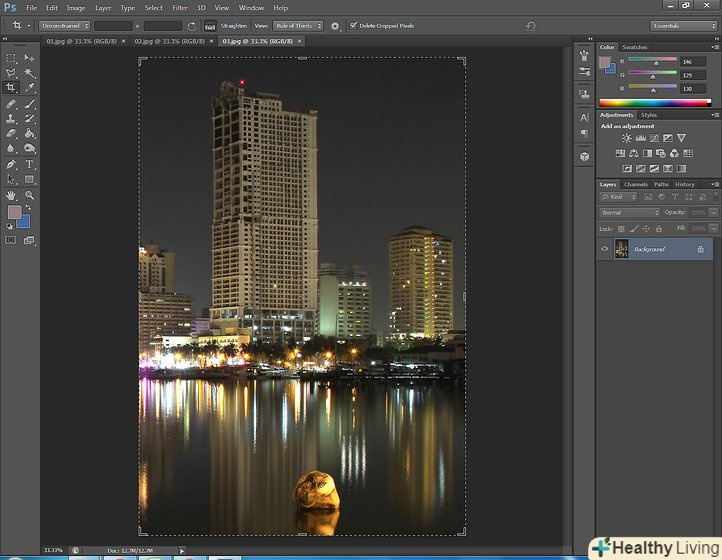
Task: Click the Brightness/Contrast adjustment icon
Action: [626, 138]
